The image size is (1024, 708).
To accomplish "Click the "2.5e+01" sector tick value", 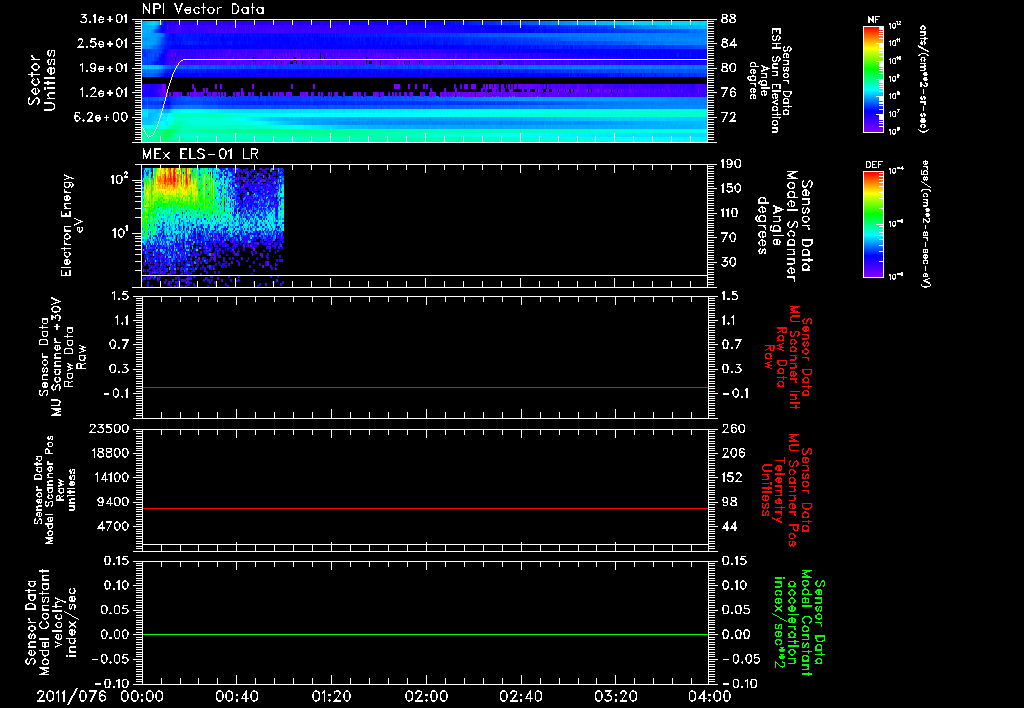I will [x=105, y=43].
